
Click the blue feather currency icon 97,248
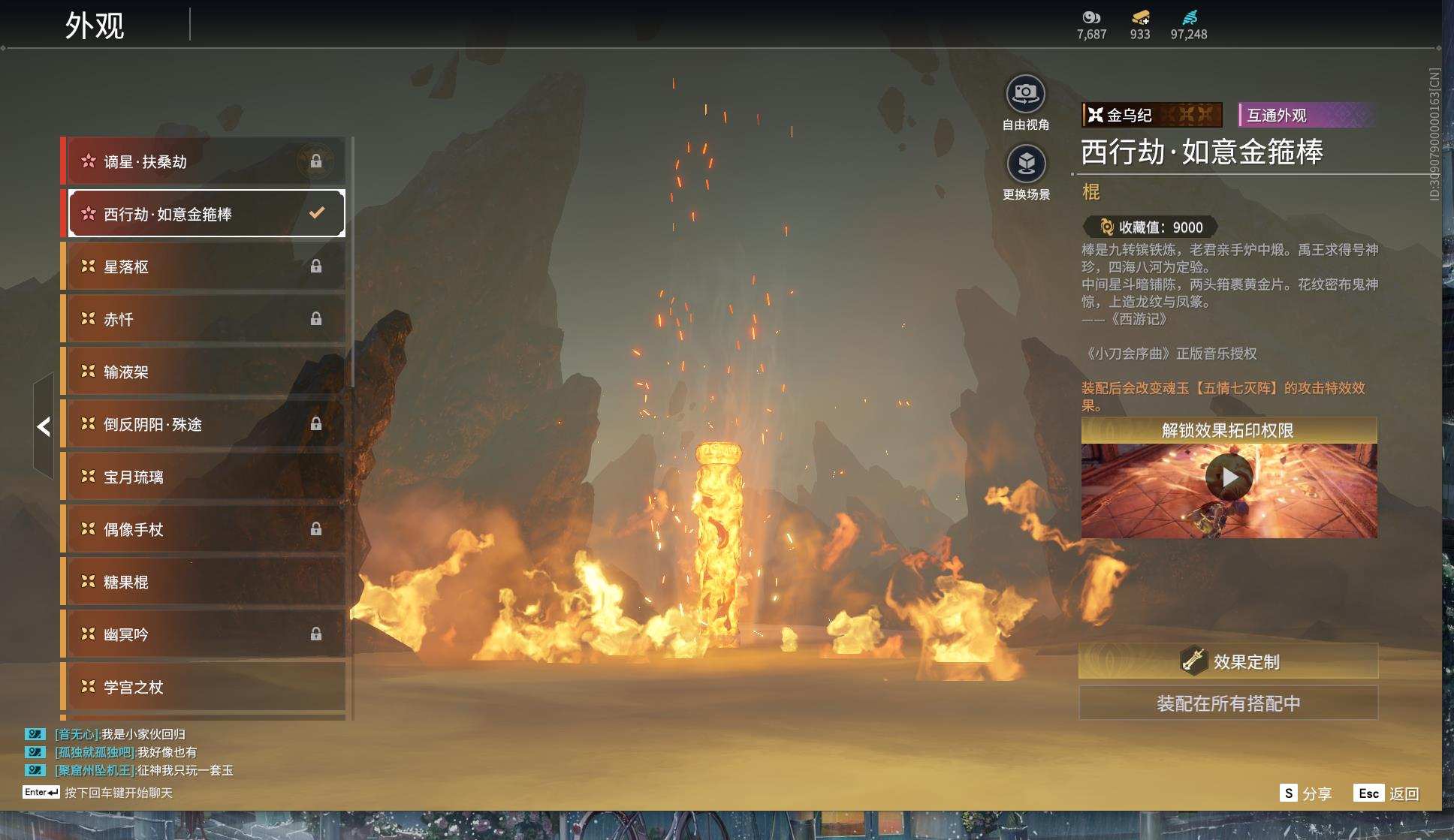1190,17
